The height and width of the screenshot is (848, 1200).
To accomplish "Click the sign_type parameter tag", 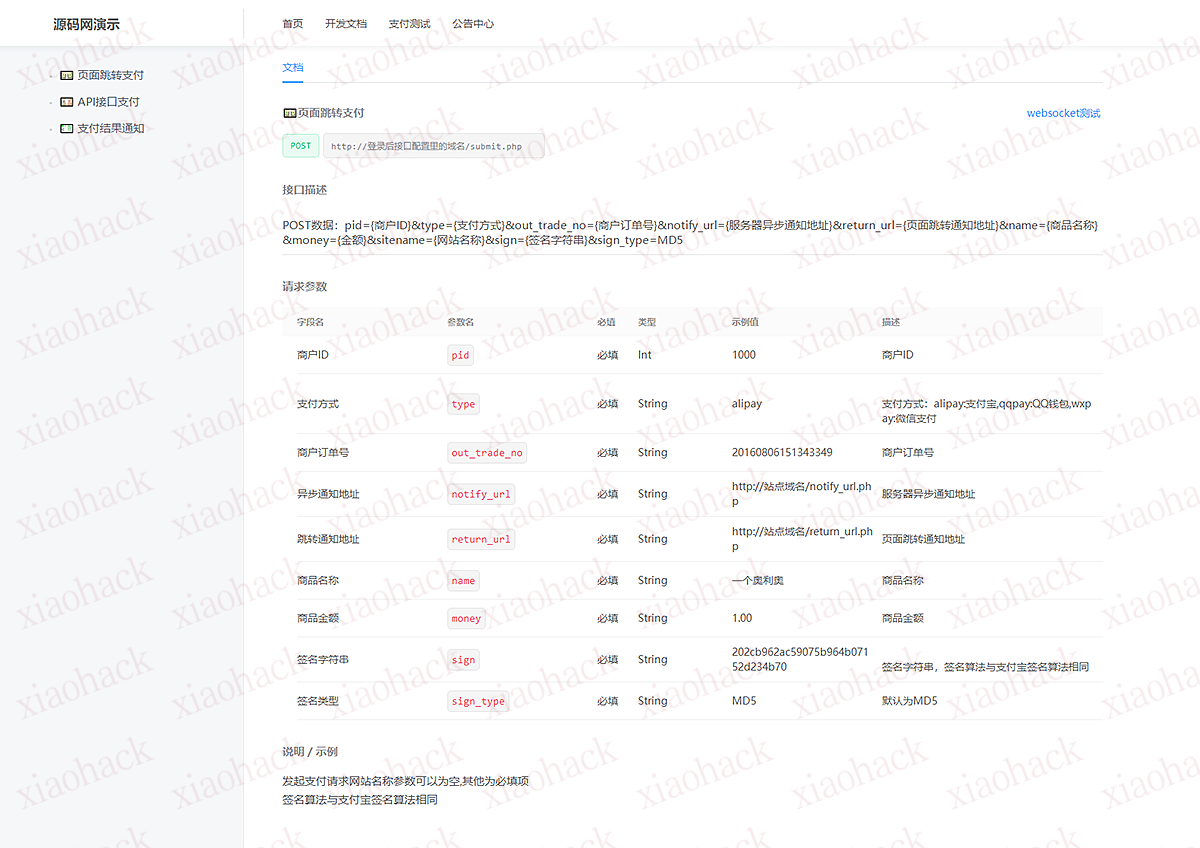I will click(x=477, y=701).
